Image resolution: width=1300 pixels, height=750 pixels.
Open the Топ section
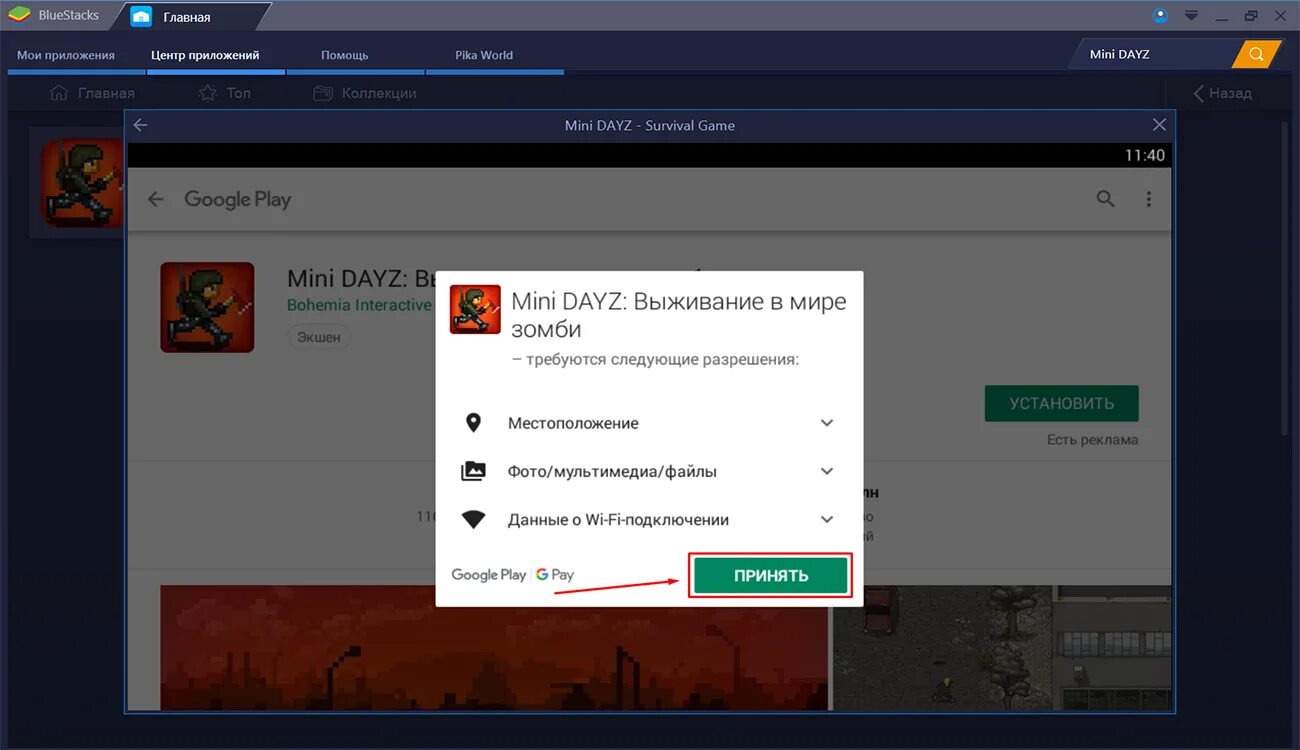225,93
